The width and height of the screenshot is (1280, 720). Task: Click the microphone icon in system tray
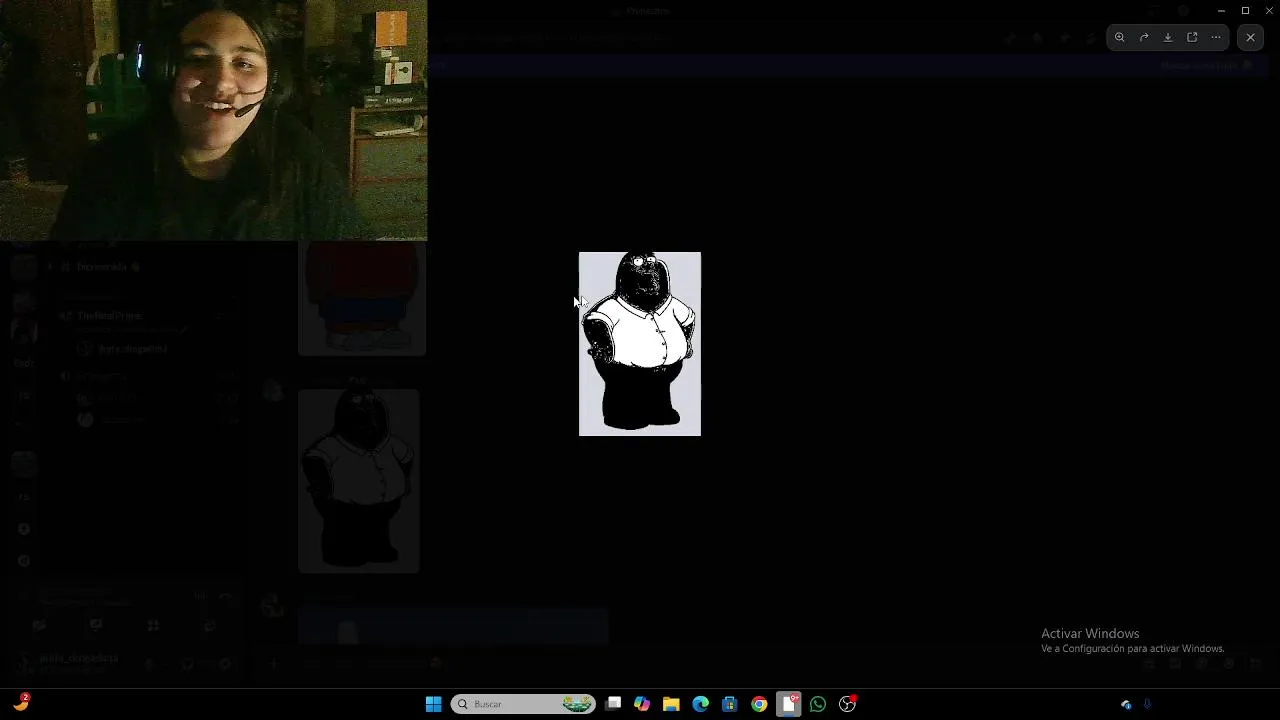pyautogui.click(x=1147, y=704)
